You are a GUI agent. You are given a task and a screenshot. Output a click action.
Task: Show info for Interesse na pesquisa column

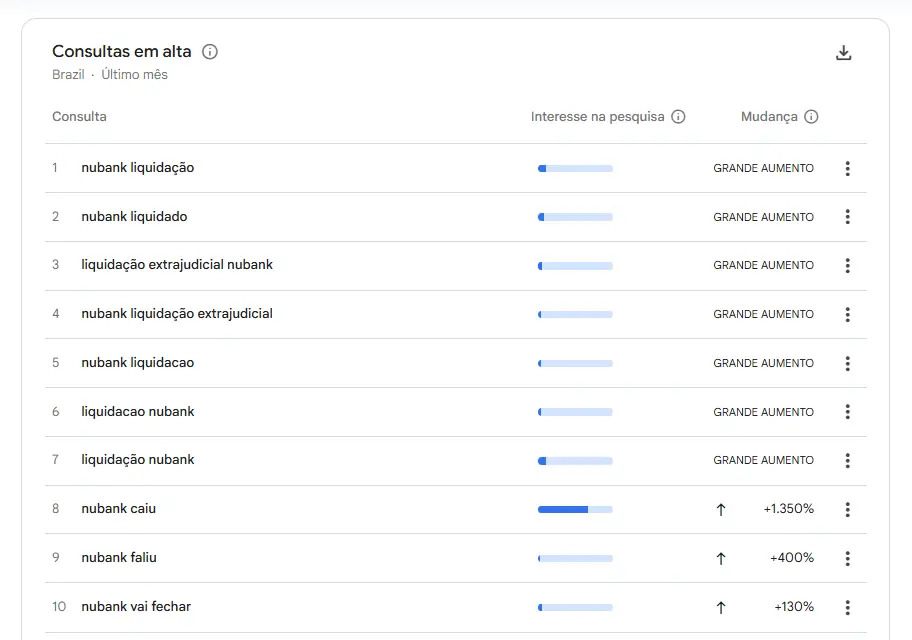pyautogui.click(x=678, y=116)
